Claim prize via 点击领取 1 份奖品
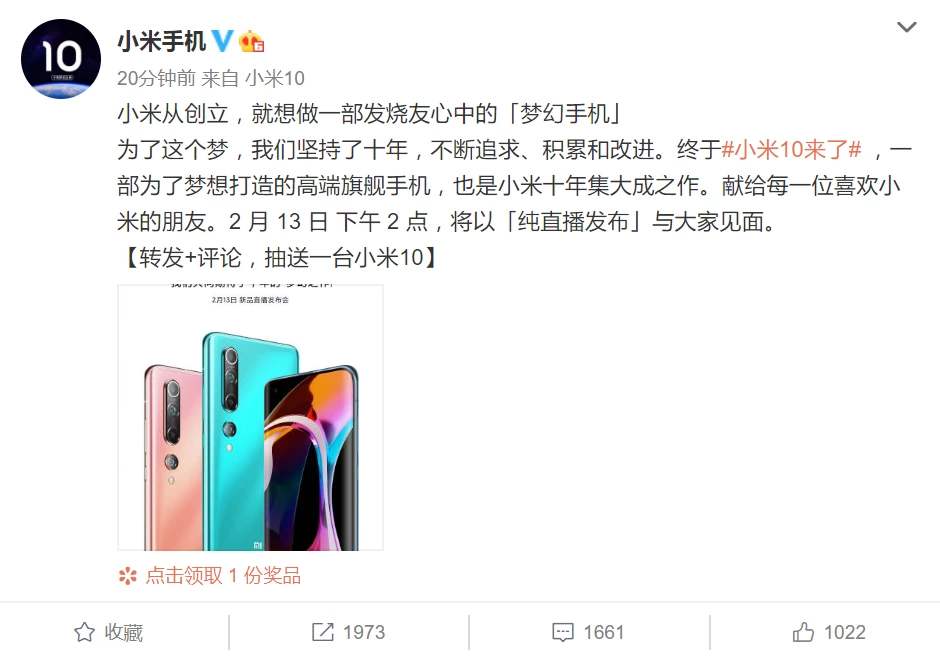Image resolution: width=940 pixels, height=660 pixels. pyautogui.click(x=223, y=576)
